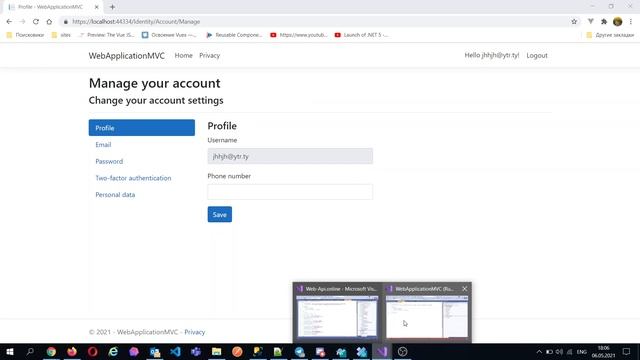Open the https://www.youtub... bookmark
Image resolution: width=640 pixels, height=360 pixels.
[x=299, y=35]
